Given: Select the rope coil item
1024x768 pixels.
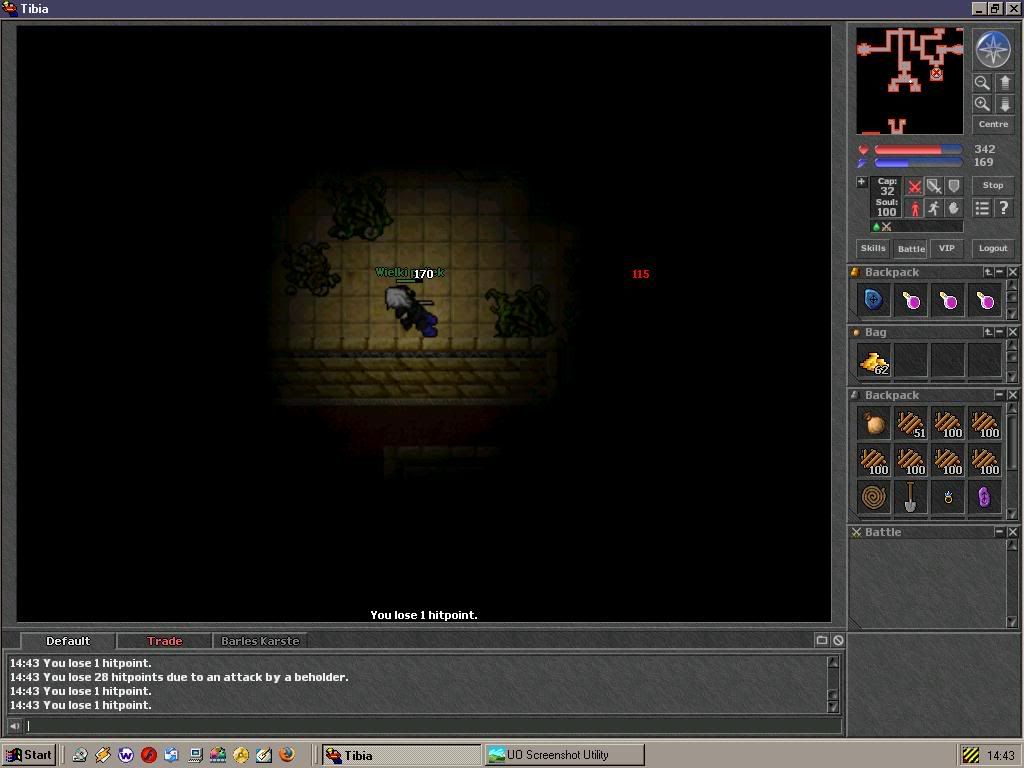Looking at the screenshot, I should [x=874, y=498].
